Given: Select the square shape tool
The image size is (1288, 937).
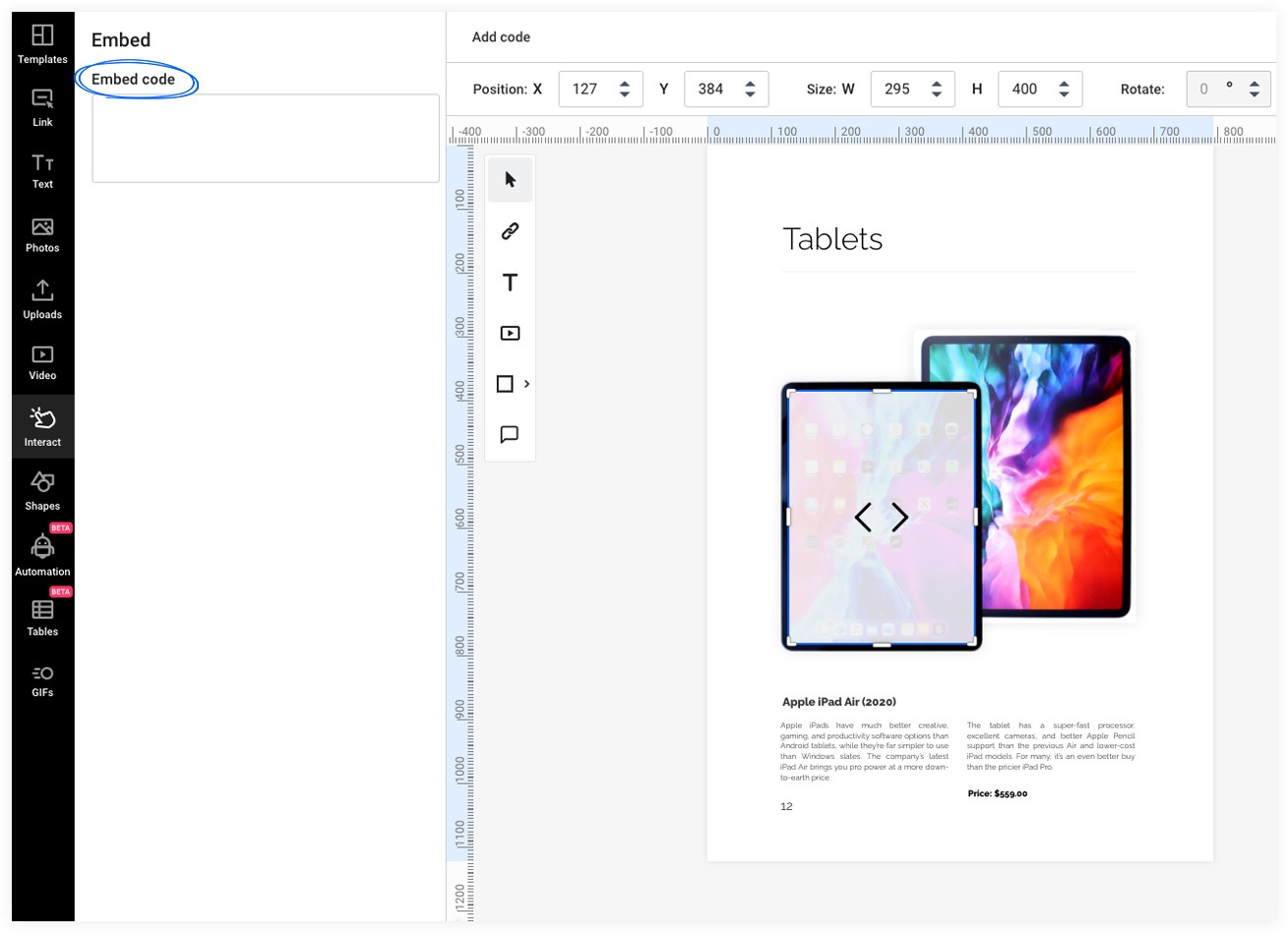Looking at the screenshot, I should point(505,384).
